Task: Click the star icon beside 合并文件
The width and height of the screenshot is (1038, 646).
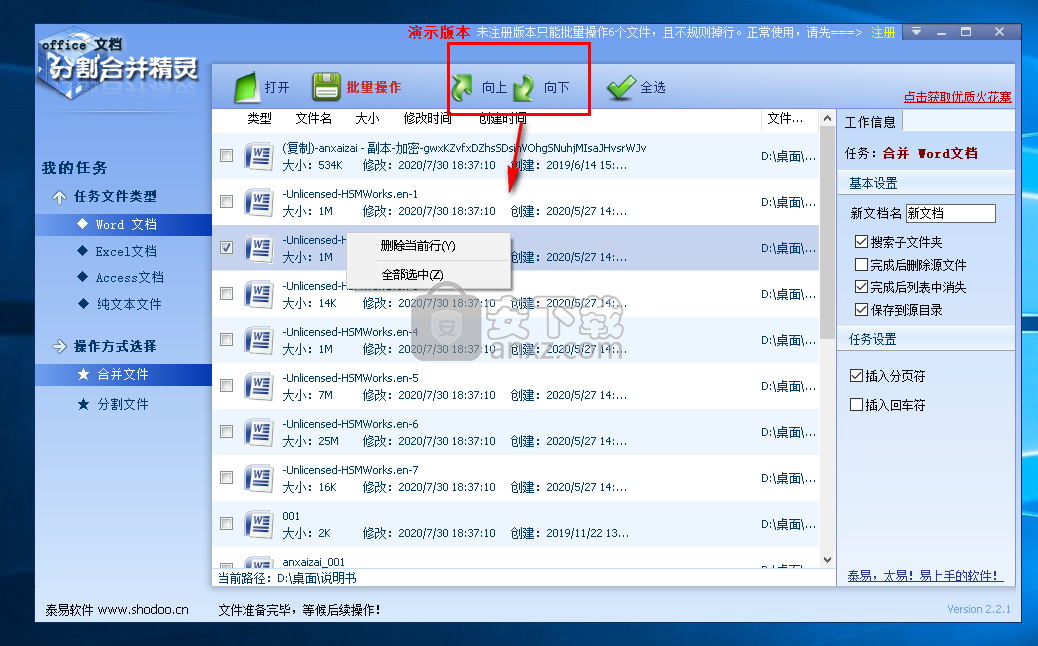Action: [83, 374]
